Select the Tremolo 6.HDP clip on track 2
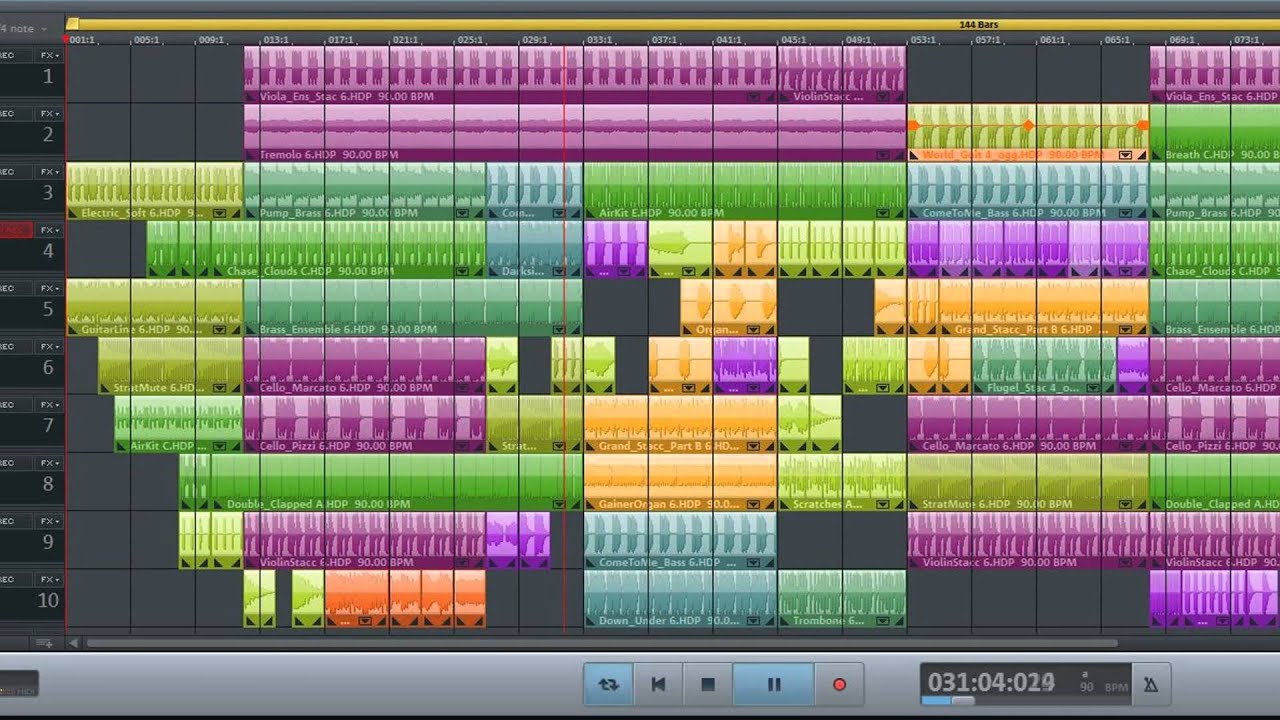Screen dimensions: 1280x720 [x=575, y=132]
